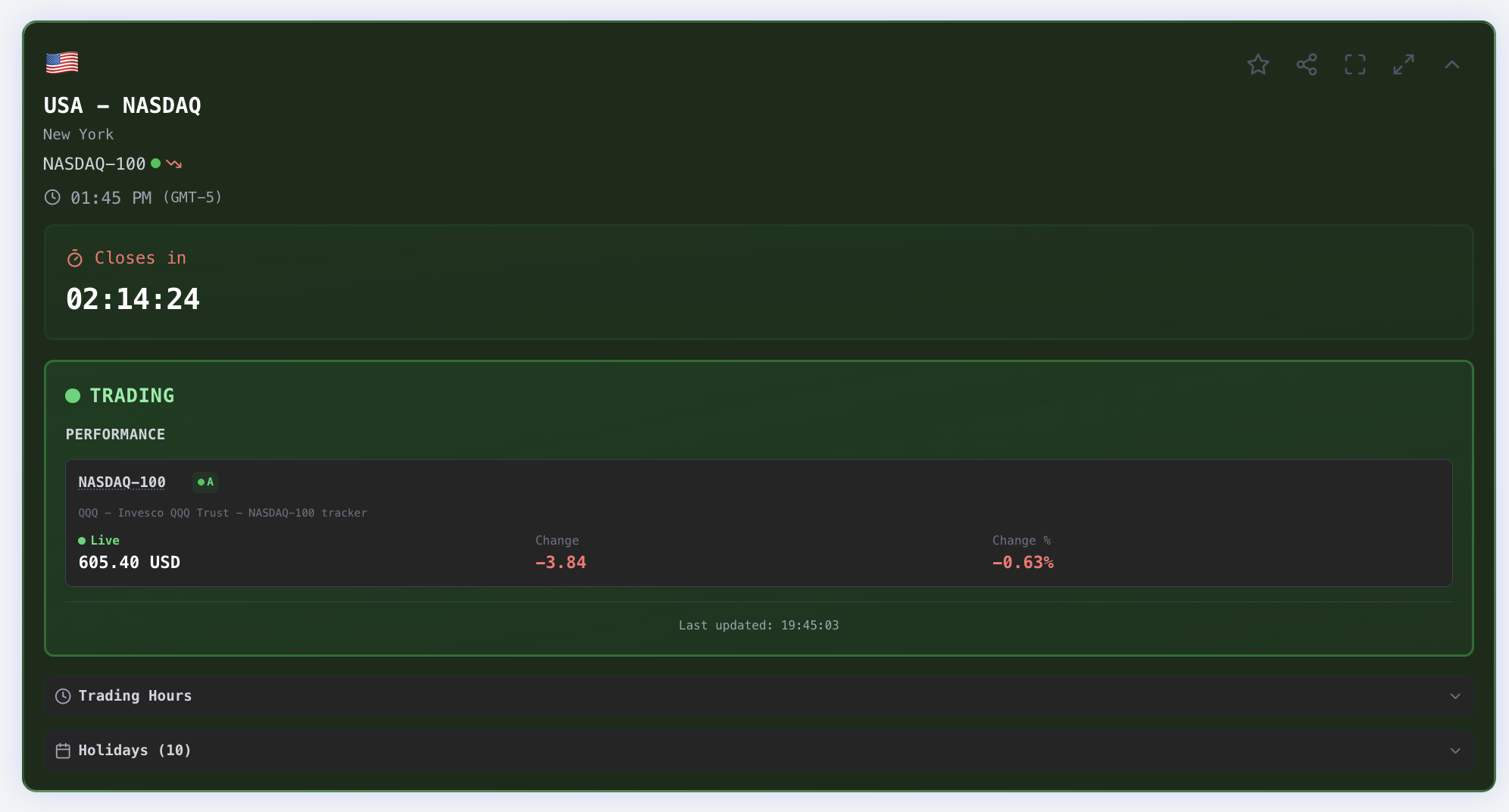
Task: Click the stopwatch icon beside Closes in
Action: [x=75, y=259]
